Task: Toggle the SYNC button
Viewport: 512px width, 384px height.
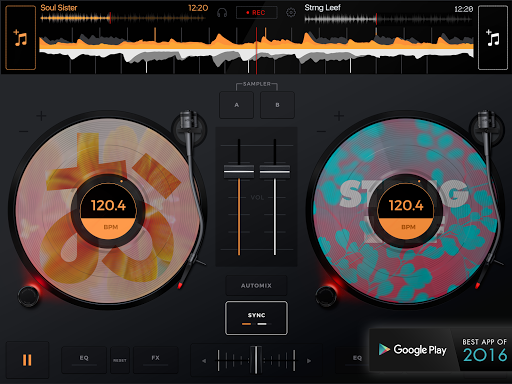Action: pos(256,318)
